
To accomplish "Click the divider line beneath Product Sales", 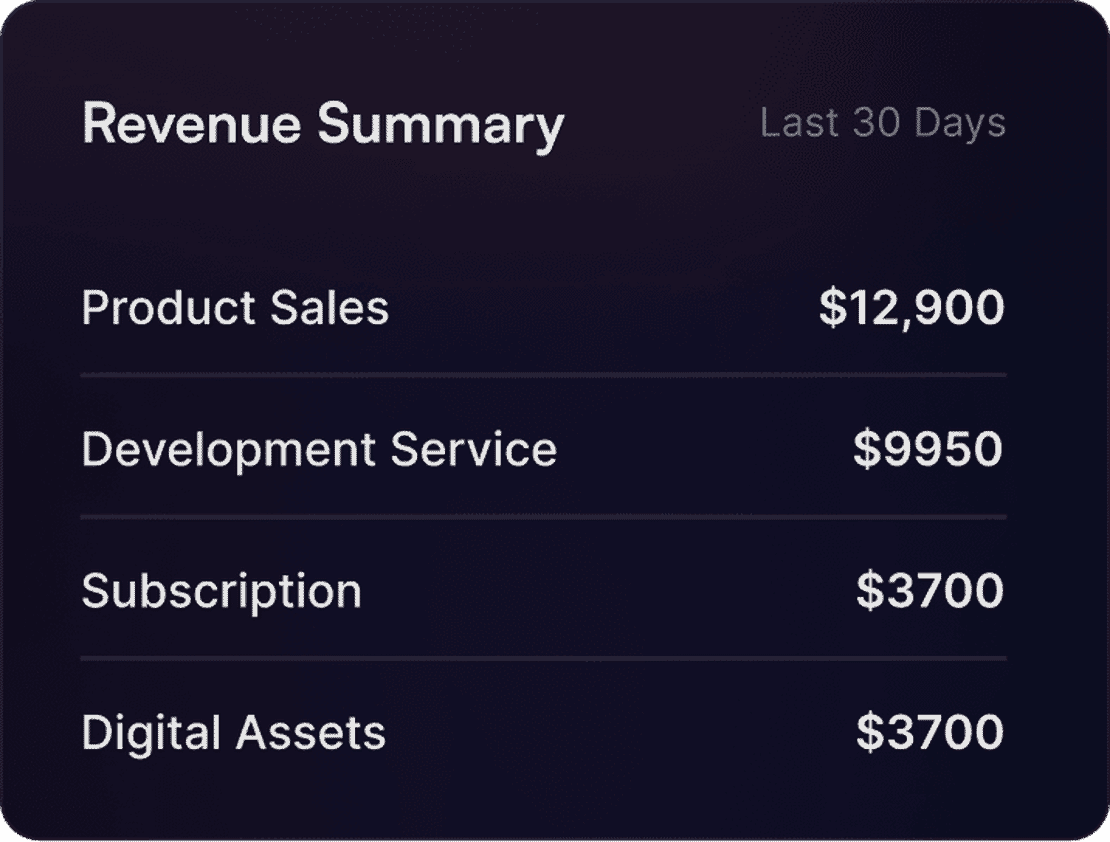I will (x=543, y=375).
